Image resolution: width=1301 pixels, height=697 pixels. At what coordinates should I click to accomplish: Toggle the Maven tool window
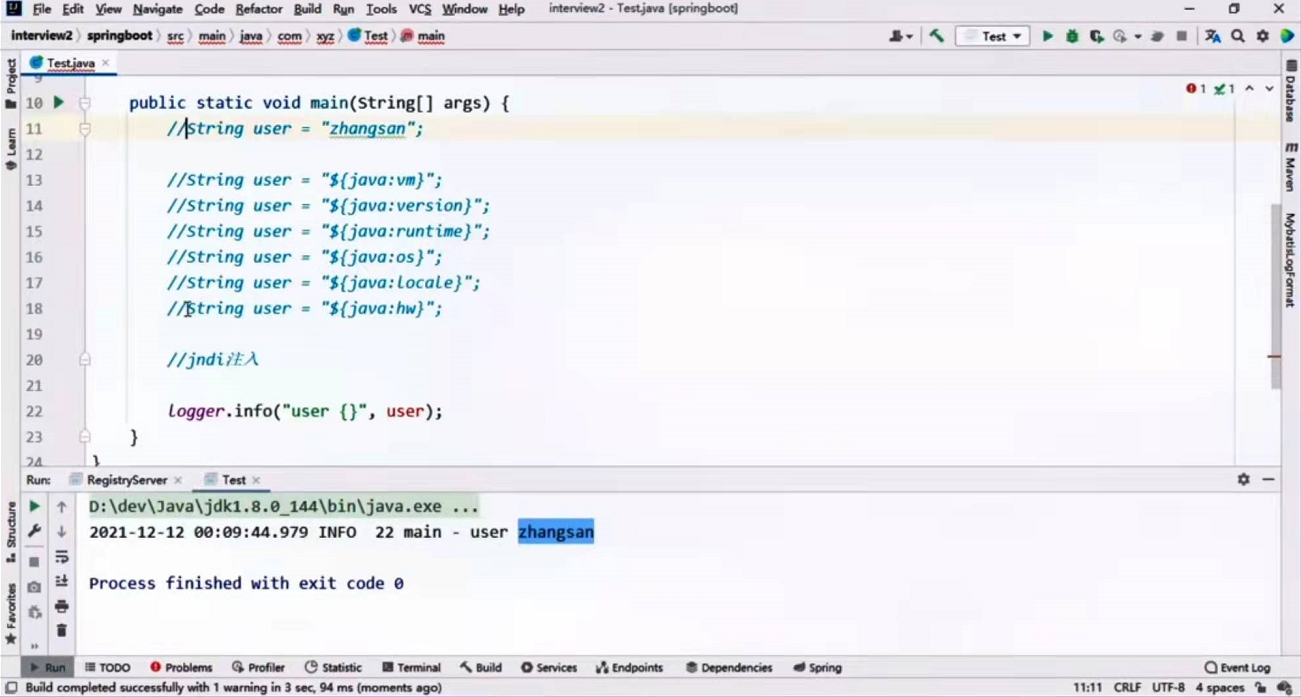[x=1290, y=167]
